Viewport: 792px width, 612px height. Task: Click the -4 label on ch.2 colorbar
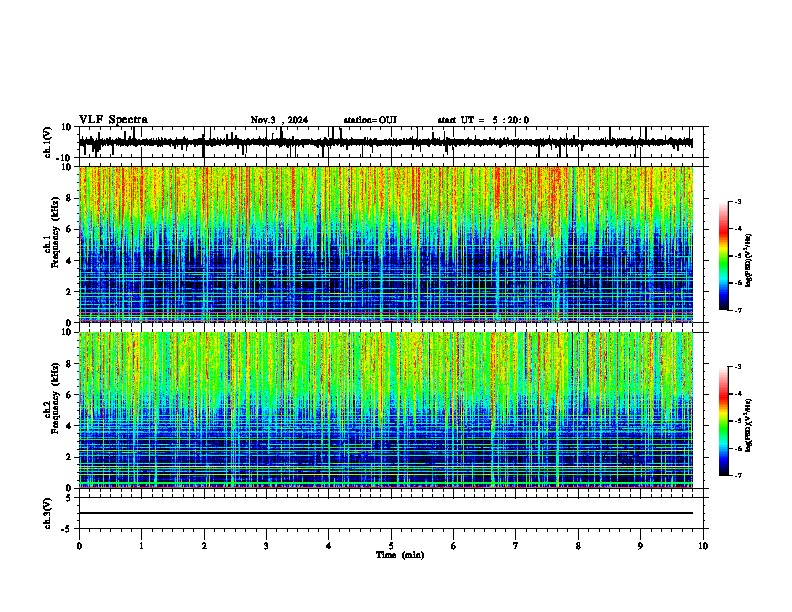737,394
